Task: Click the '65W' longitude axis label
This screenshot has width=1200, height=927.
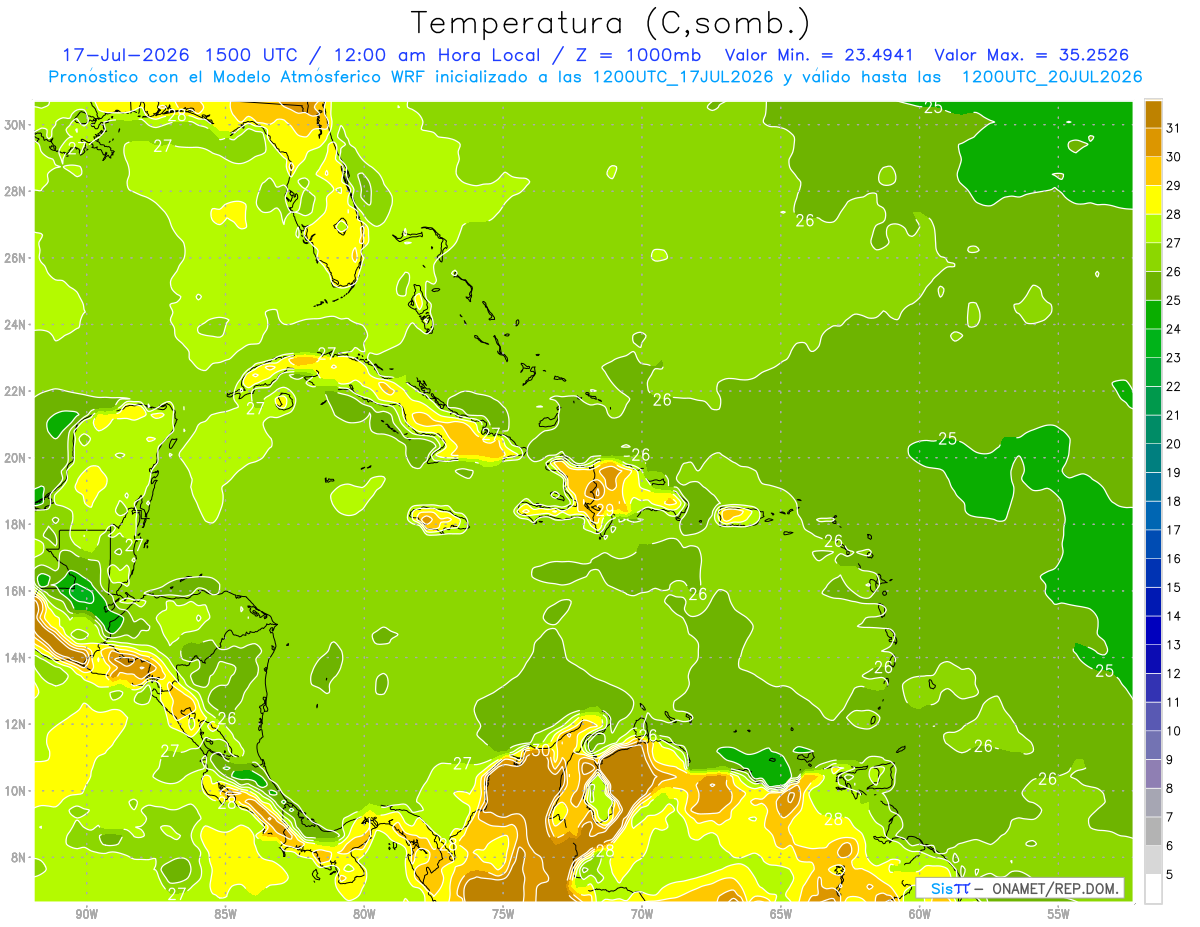Action: [781, 914]
